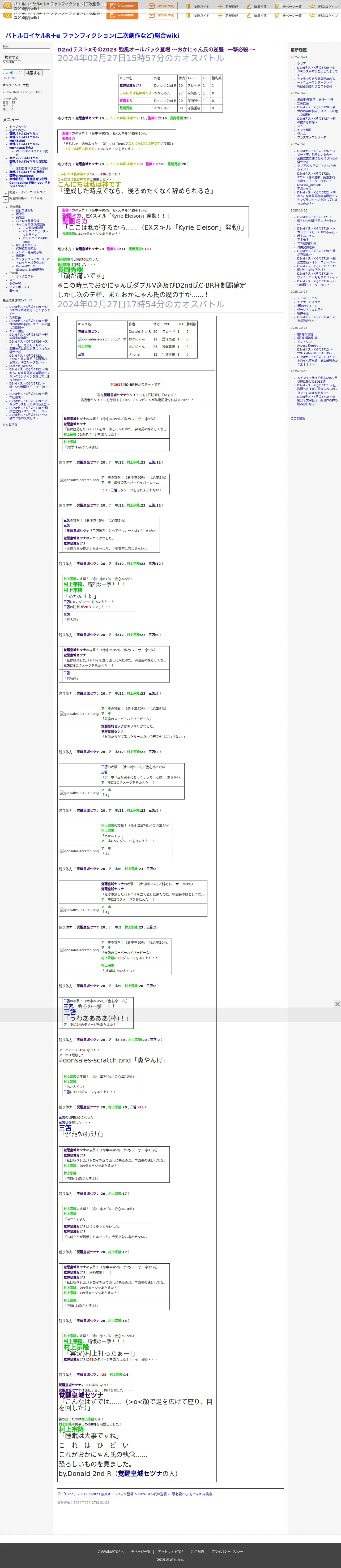341x1568 pixels.
Task: Open フカ(崩壊3rd) in update history
Action: click(306, 244)
